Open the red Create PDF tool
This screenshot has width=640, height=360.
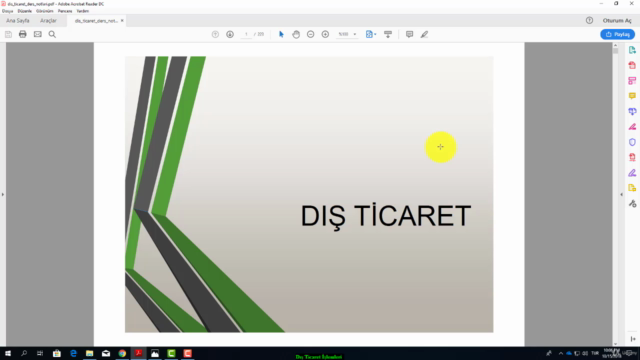coord(632,65)
